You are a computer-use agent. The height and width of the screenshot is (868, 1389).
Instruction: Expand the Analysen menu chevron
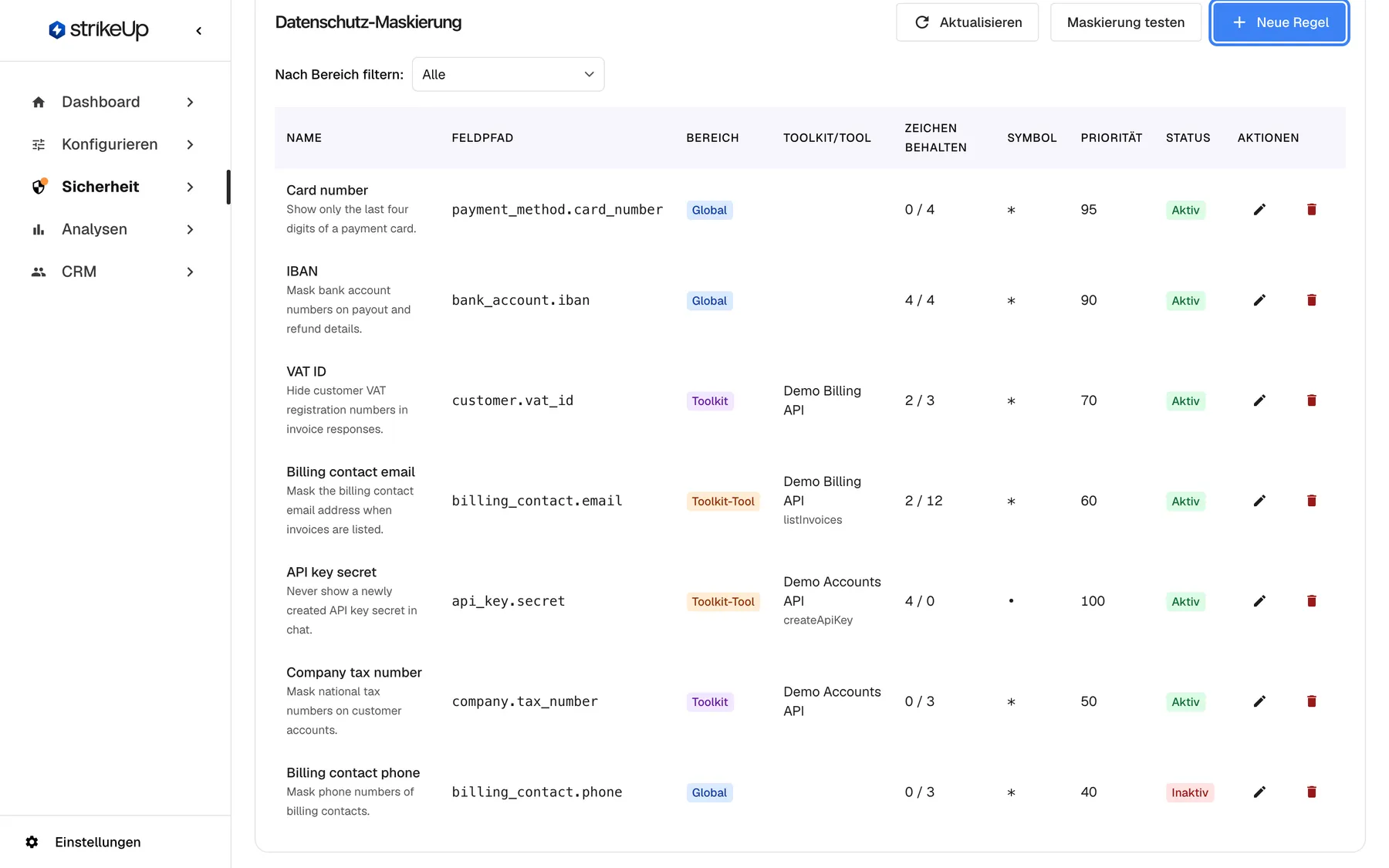click(x=190, y=230)
